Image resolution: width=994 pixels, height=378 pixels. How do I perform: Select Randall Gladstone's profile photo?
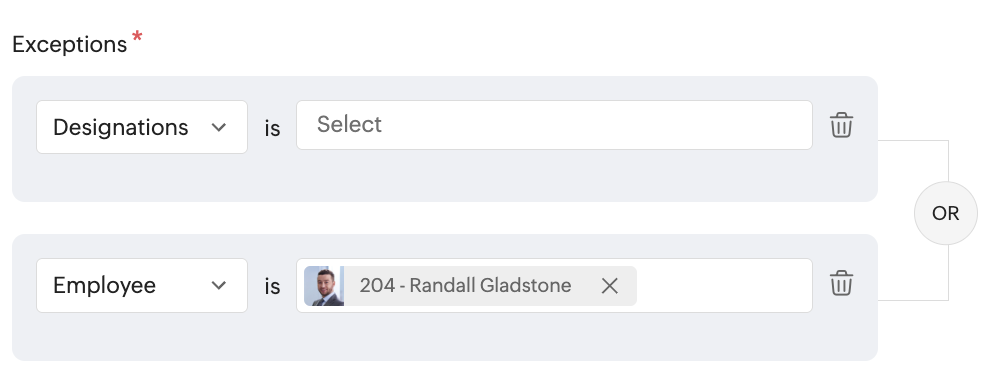324,286
